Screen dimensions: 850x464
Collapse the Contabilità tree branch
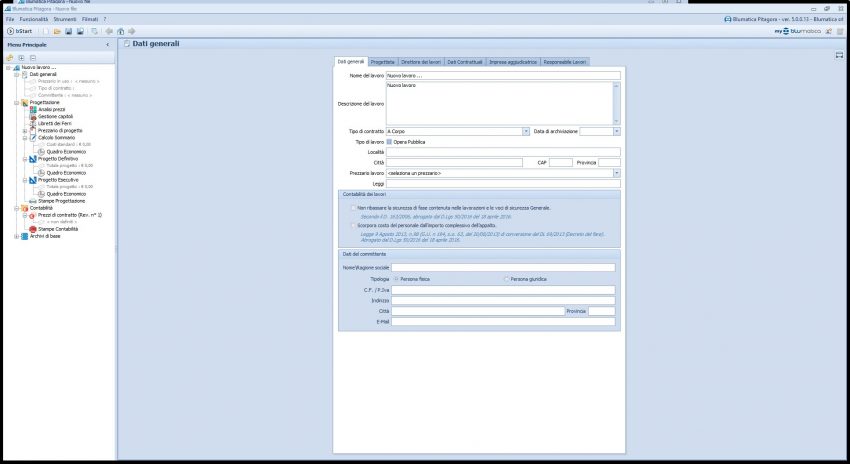coord(17,208)
